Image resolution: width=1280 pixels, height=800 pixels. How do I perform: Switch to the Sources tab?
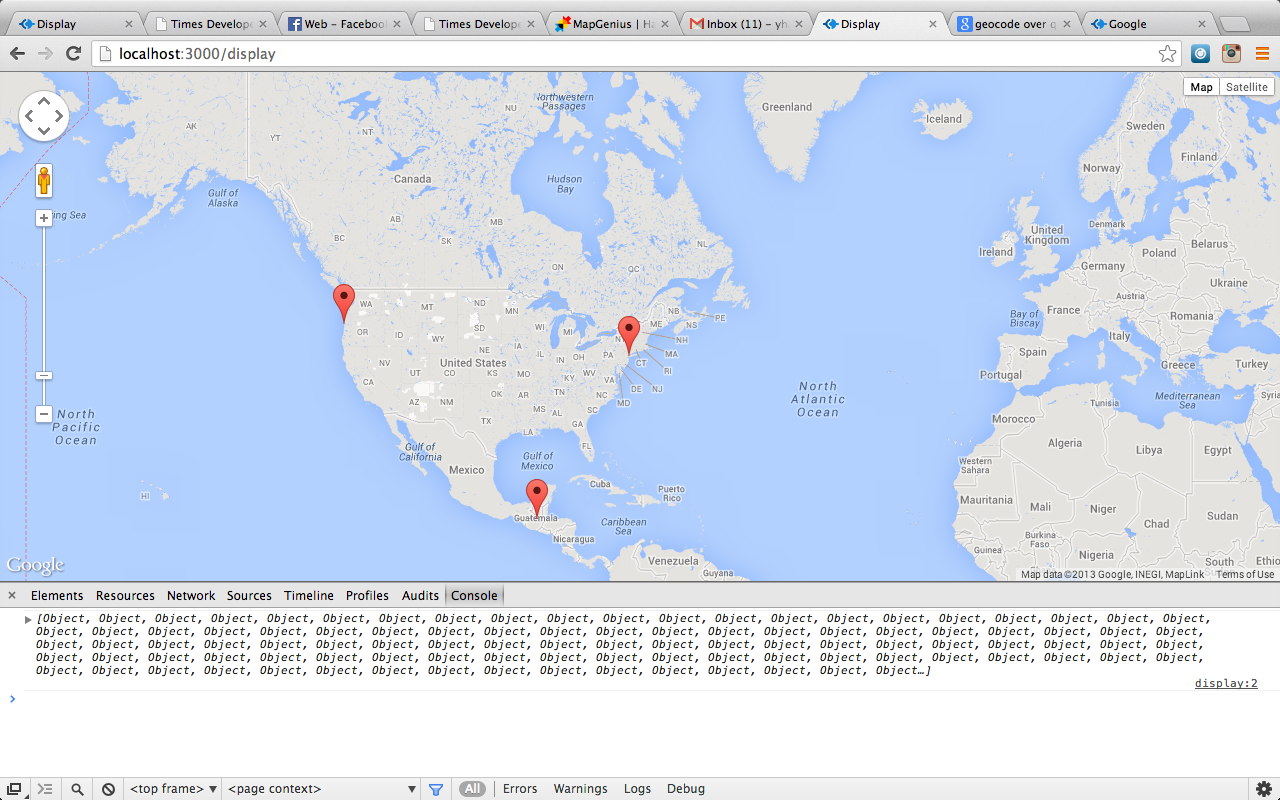point(249,595)
